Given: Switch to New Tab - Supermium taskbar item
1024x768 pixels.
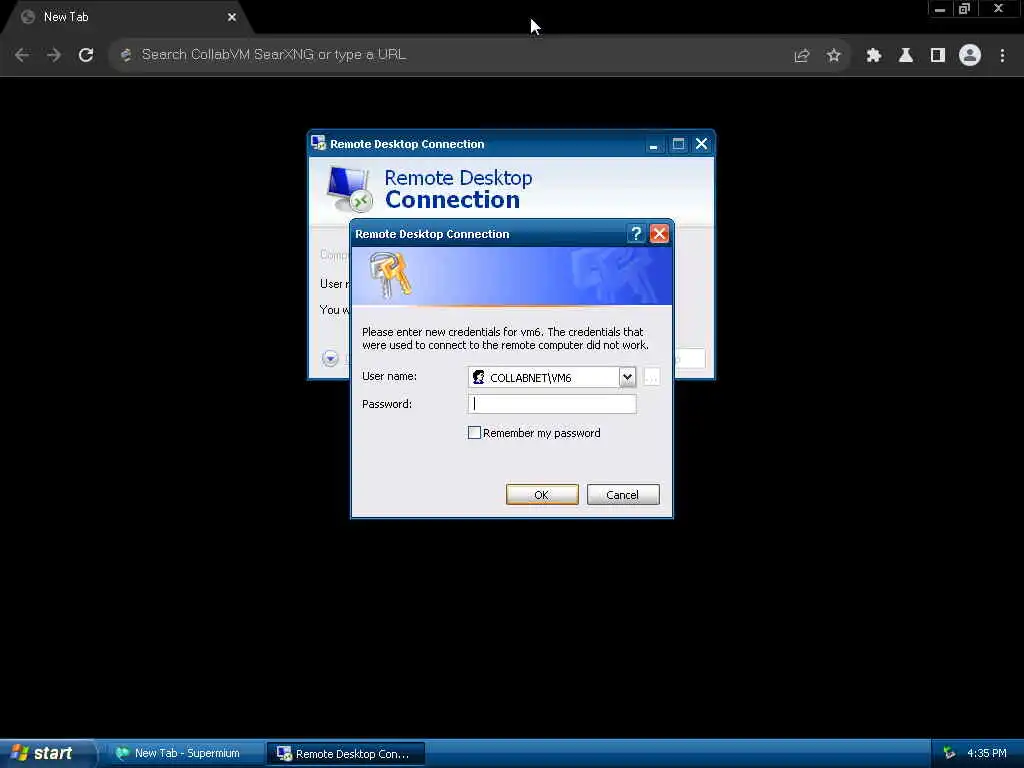Looking at the screenshot, I should point(185,754).
